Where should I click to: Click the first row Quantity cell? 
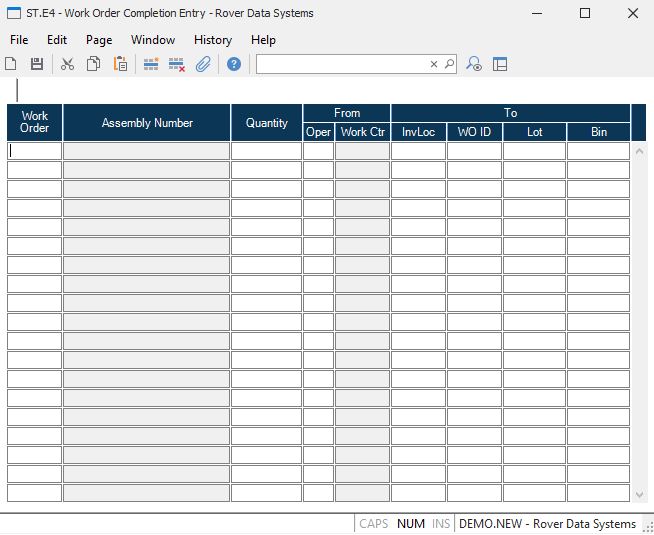[x=266, y=151]
